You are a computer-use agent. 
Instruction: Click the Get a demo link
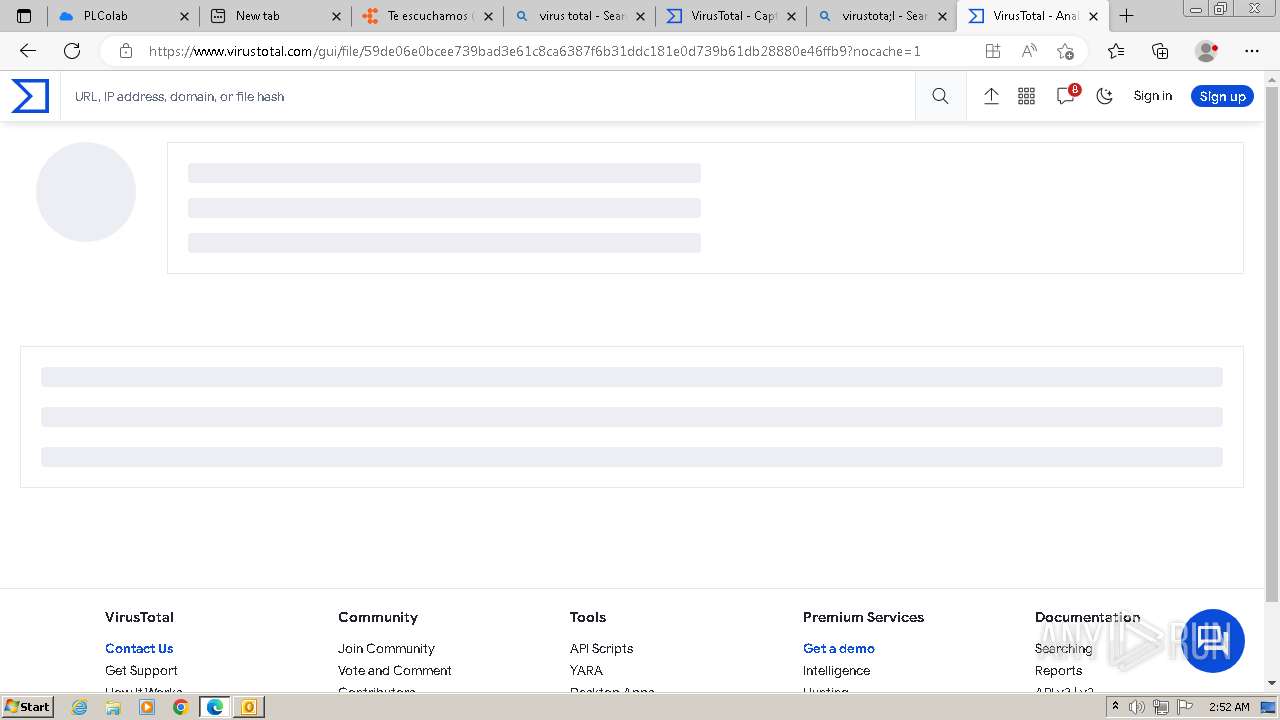pos(839,648)
